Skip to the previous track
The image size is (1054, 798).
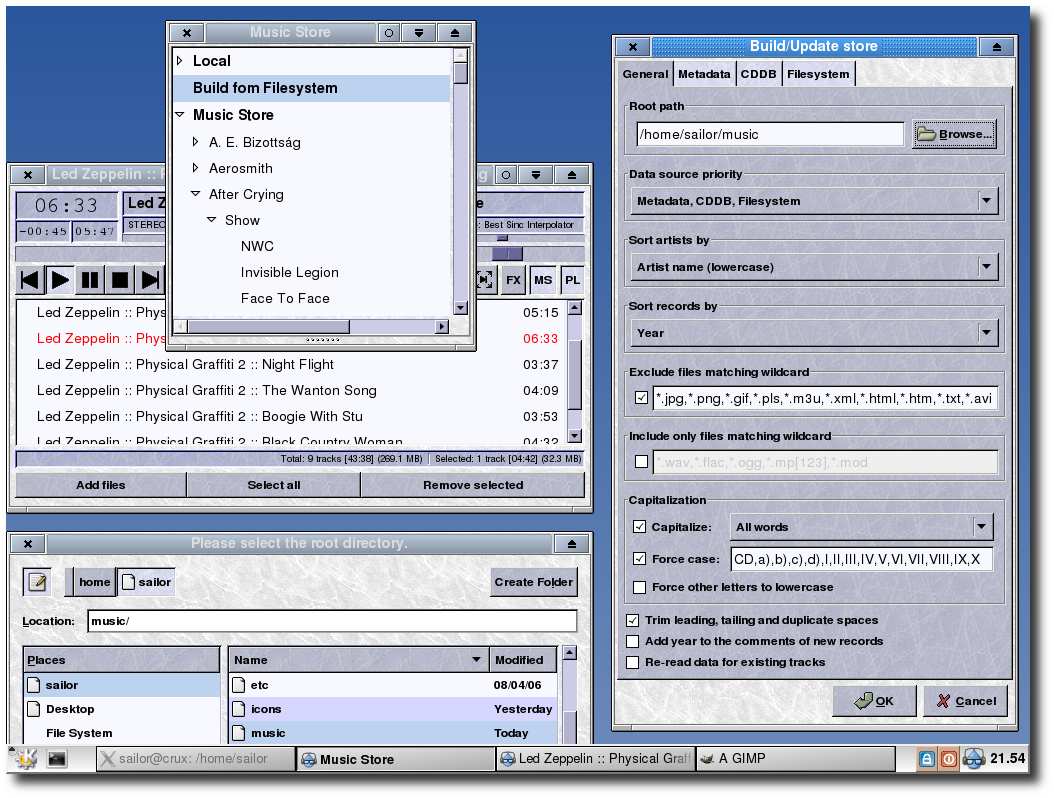30,280
